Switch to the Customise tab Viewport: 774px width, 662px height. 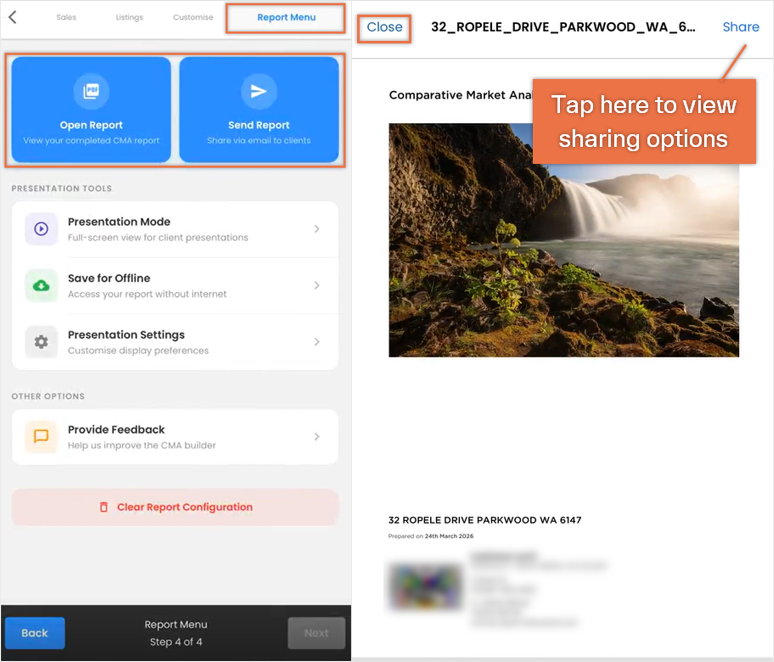(x=193, y=17)
